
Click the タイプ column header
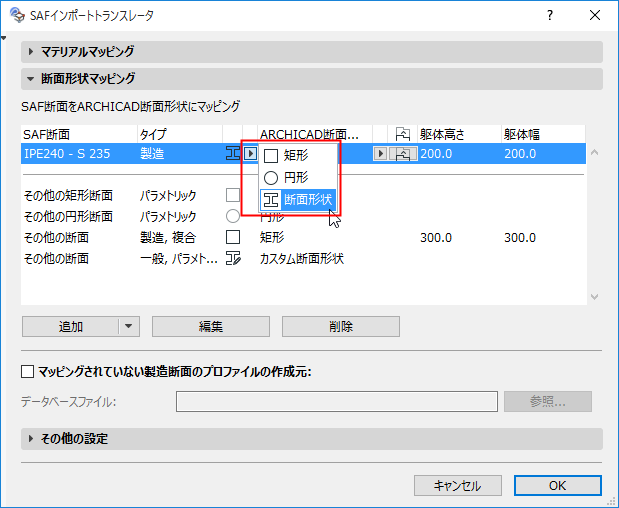coord(180,135)
